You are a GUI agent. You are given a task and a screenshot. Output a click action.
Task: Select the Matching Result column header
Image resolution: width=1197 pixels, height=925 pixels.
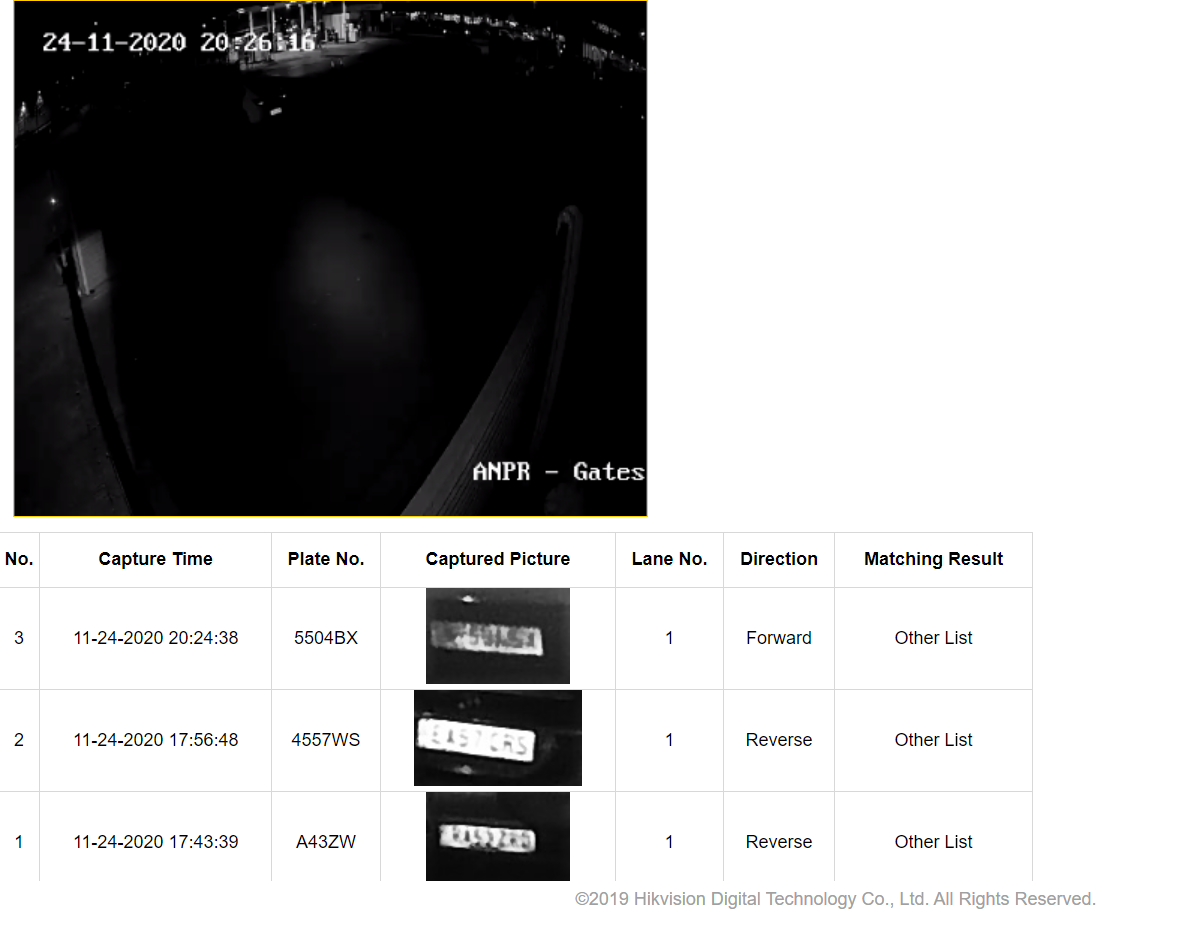[933, 559]
